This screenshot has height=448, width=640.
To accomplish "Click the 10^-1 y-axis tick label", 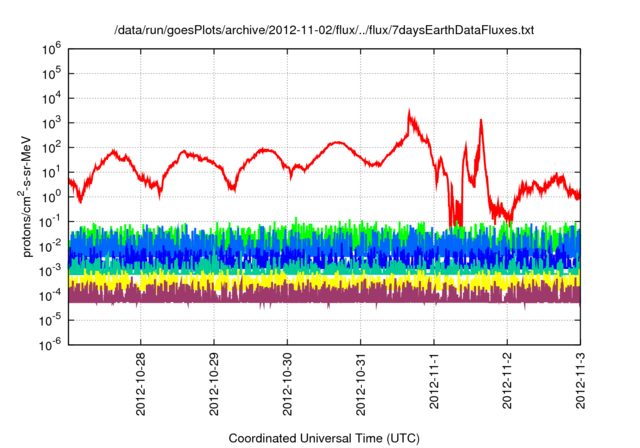I will click(x=51, y=222).
